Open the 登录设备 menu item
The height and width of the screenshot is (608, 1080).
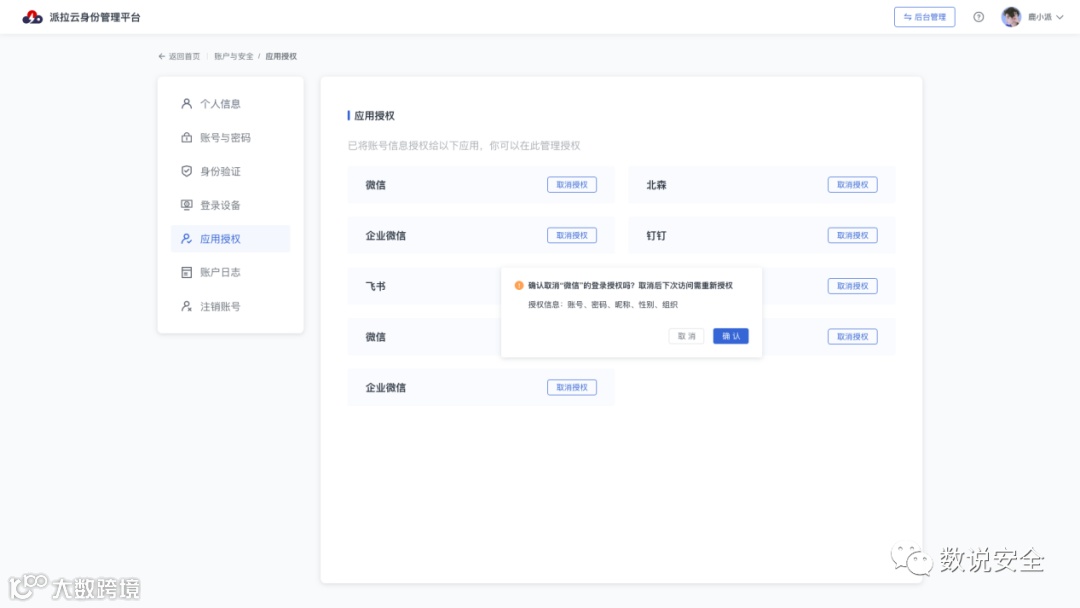click(x=230, y=205)
